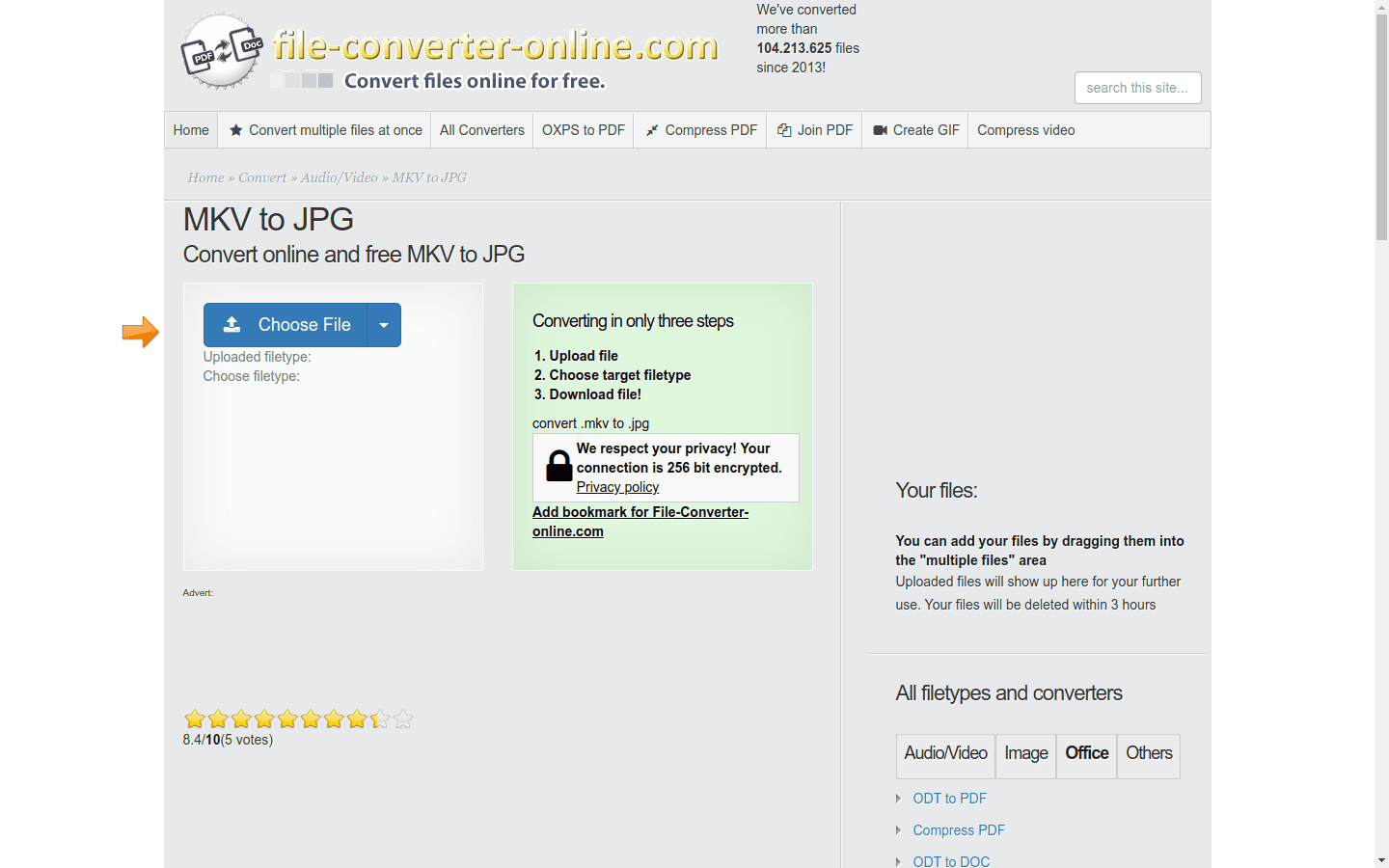
Task: Click the upload icon on Choose File button
Action: pyautogui.click(x=230, y=324)
